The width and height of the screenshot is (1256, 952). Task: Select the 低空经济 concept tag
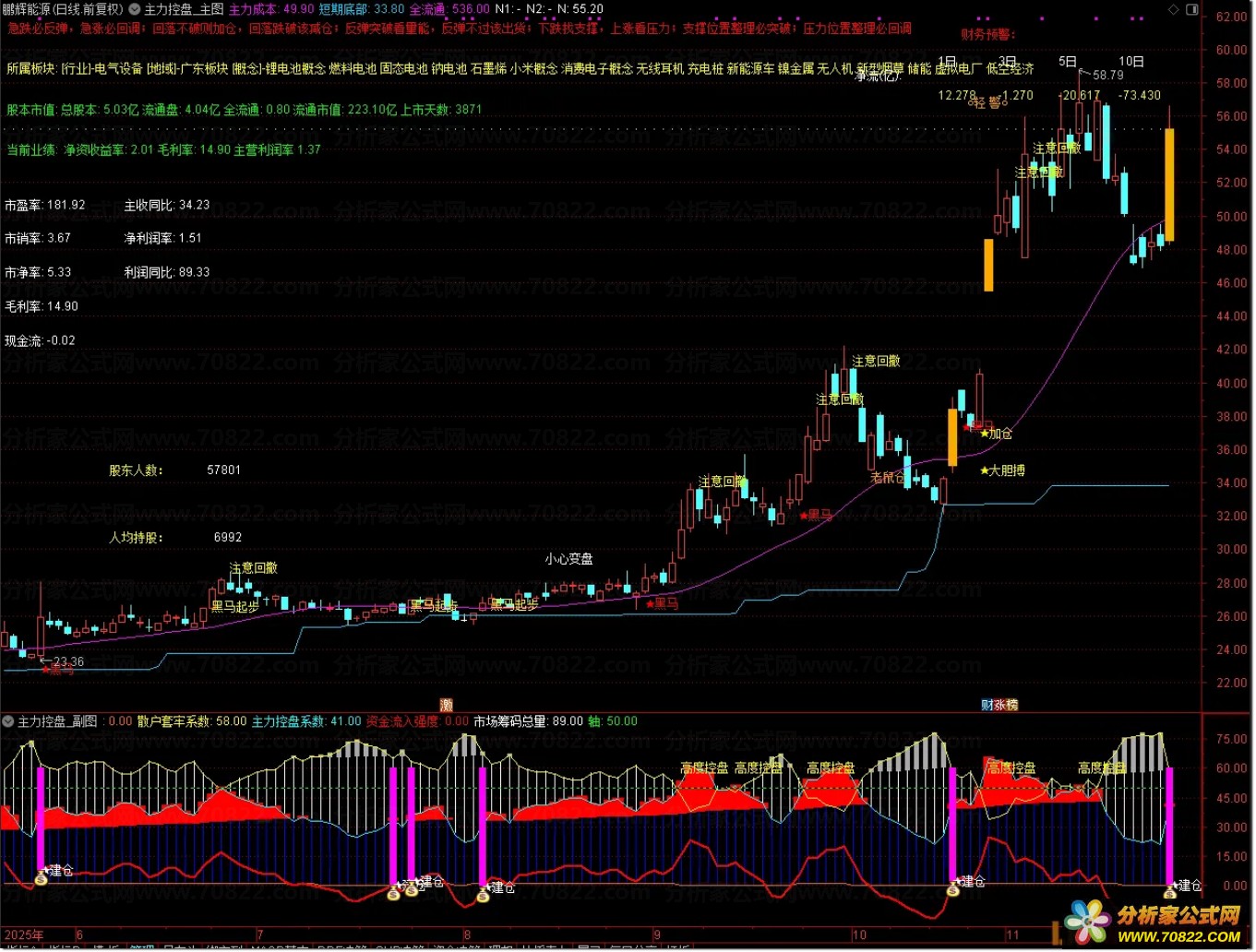point(1010,68)
